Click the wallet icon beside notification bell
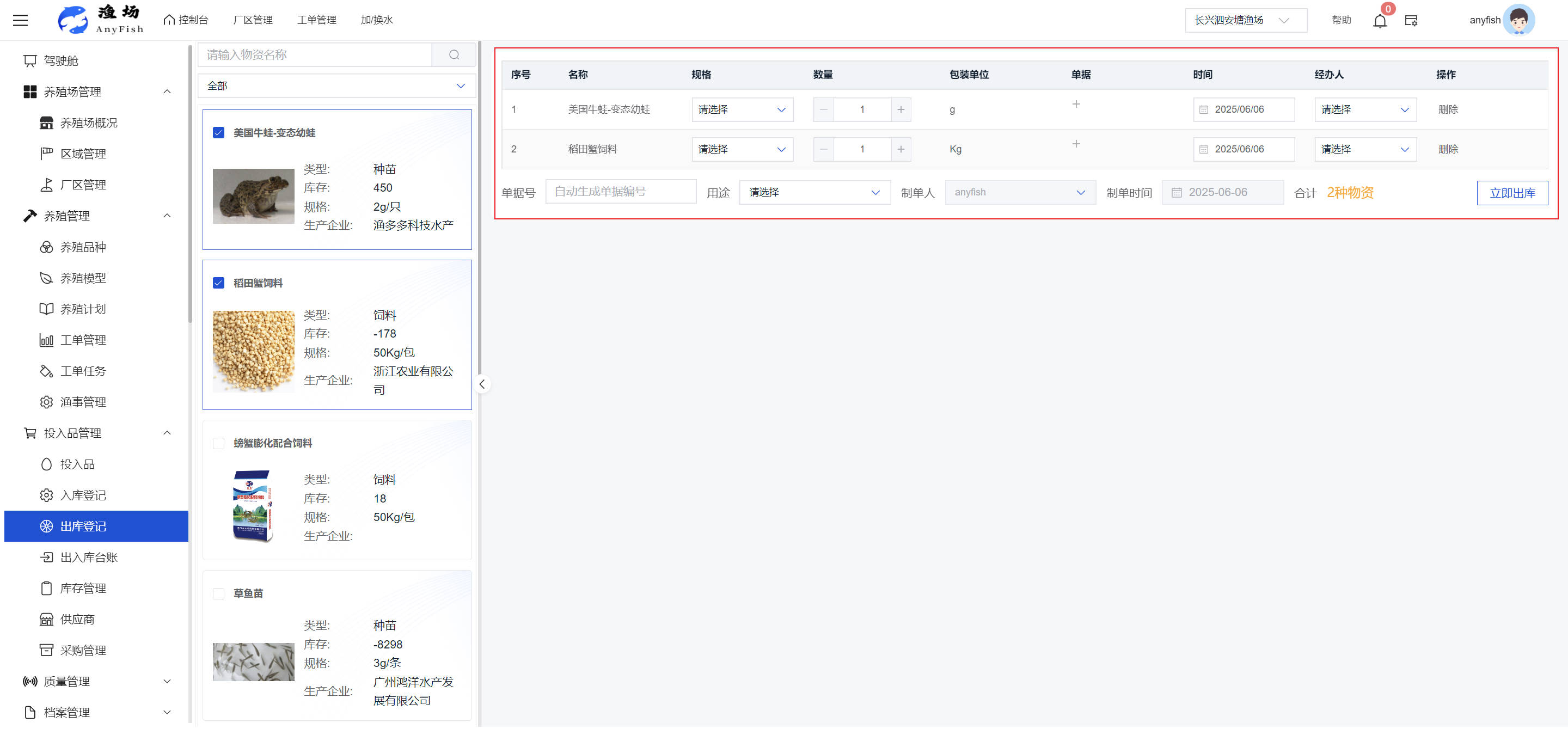Viewport: 1568px width, 735px height. [1411, 21]
